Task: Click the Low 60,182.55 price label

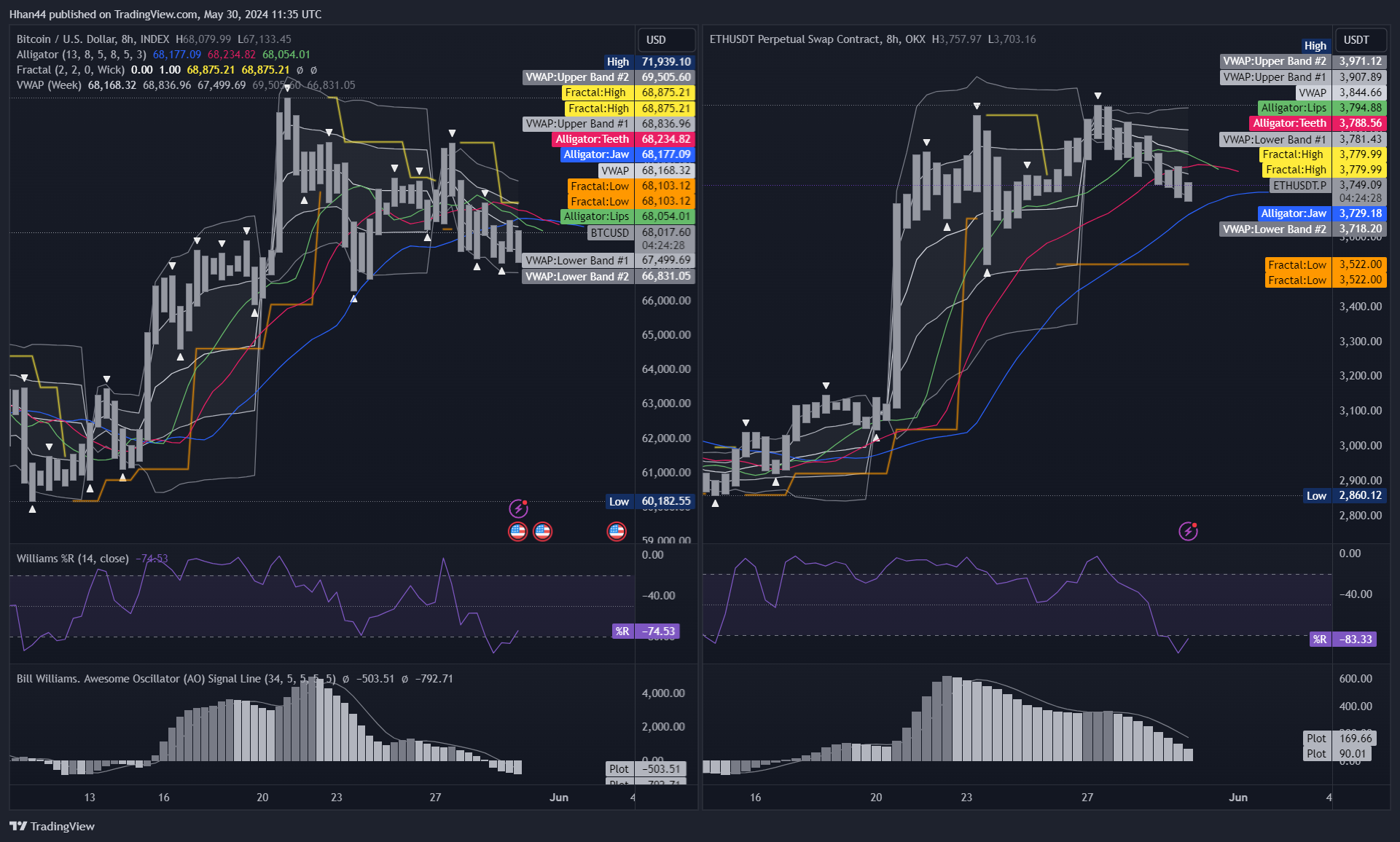Action: click(x=650, y=501)
